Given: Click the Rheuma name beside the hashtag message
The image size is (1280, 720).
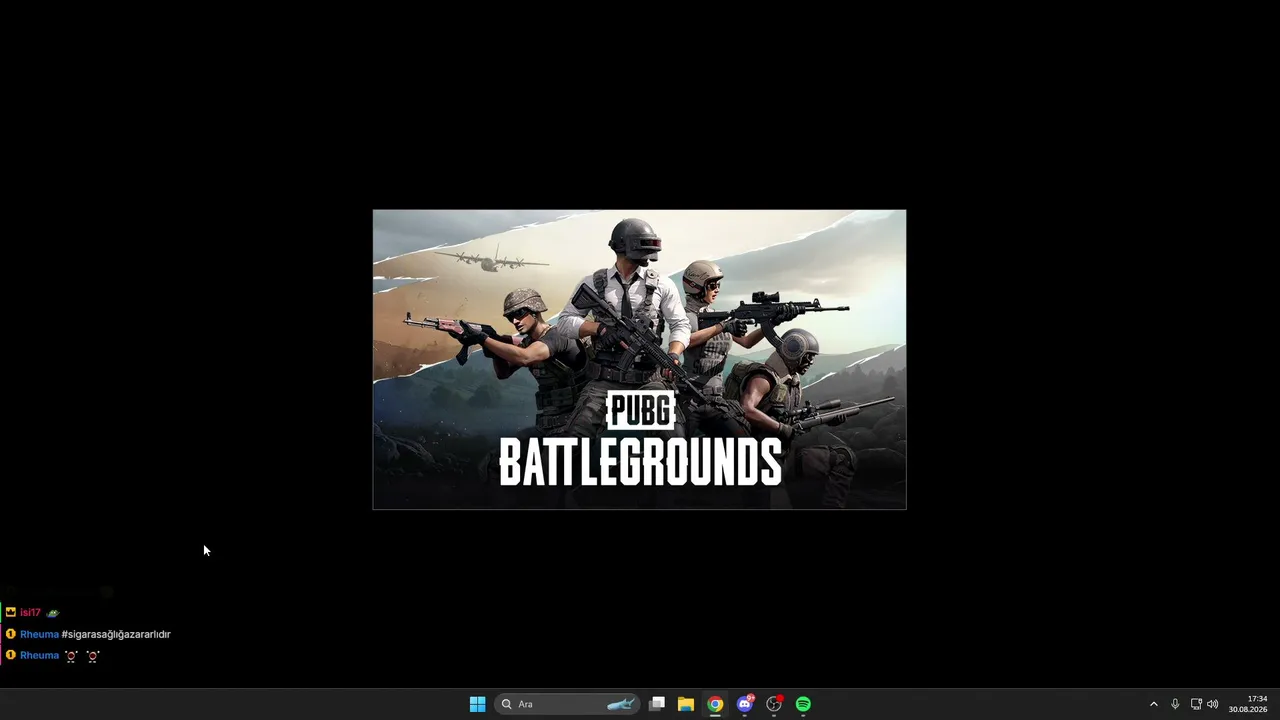Looking at the screenshot, I should 39,634.
